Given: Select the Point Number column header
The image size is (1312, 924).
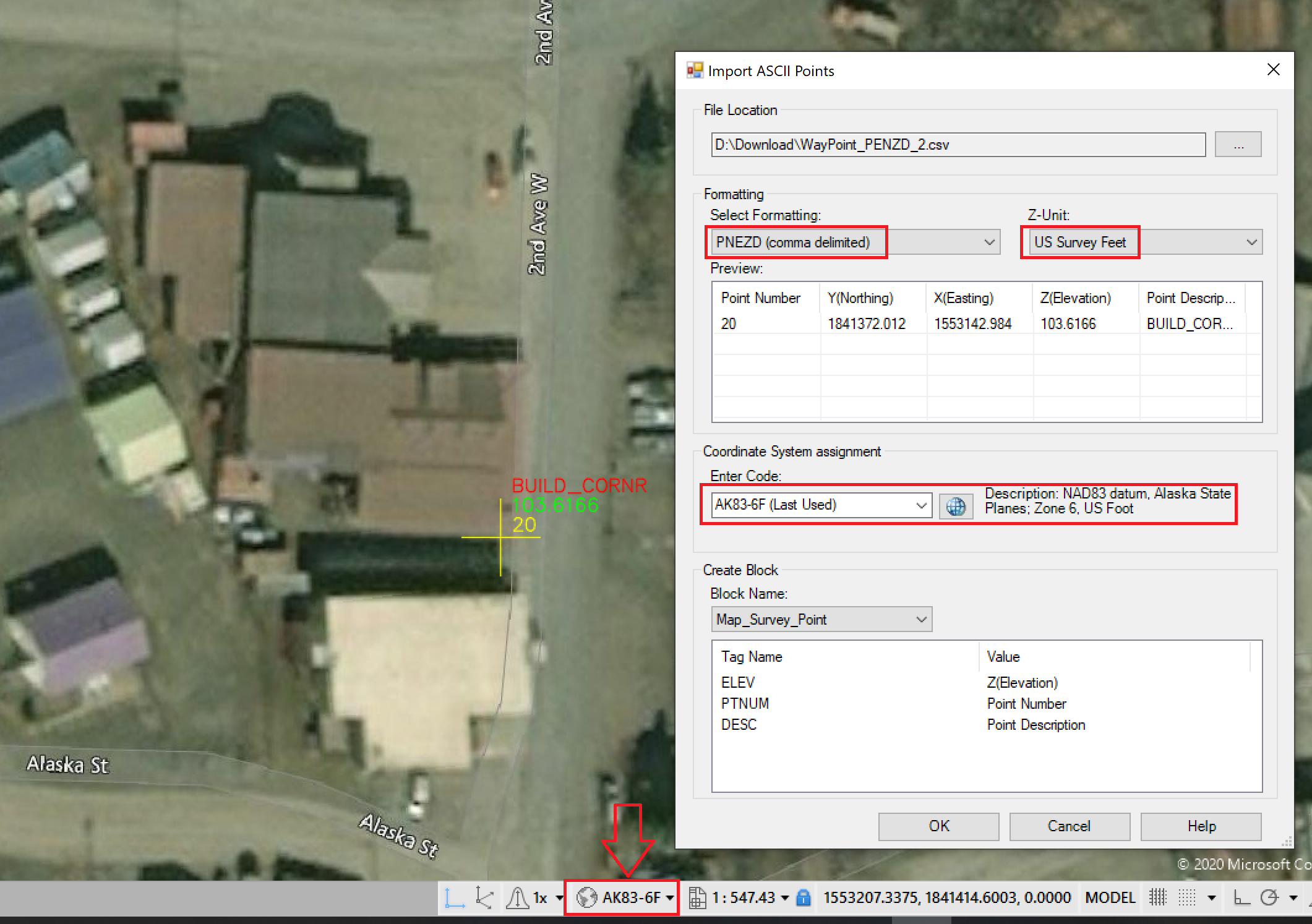Looking at the screenshot, I should 766,298.
